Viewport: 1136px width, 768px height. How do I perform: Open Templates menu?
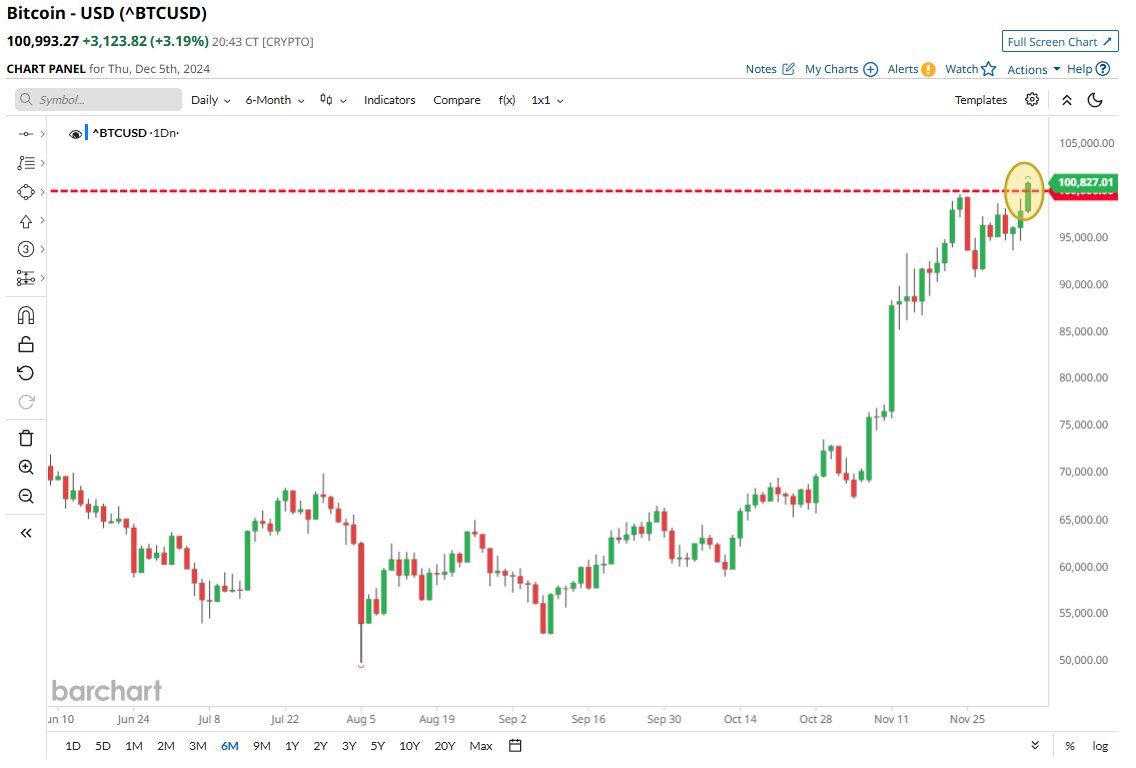(980, 100)
